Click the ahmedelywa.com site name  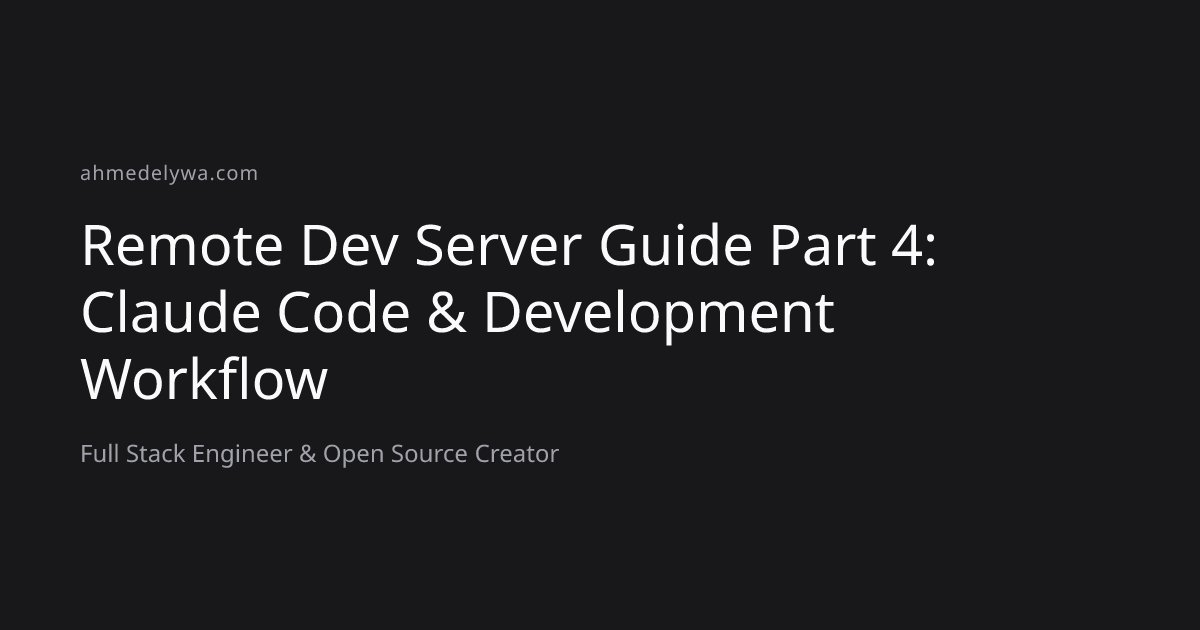point(169,173)
